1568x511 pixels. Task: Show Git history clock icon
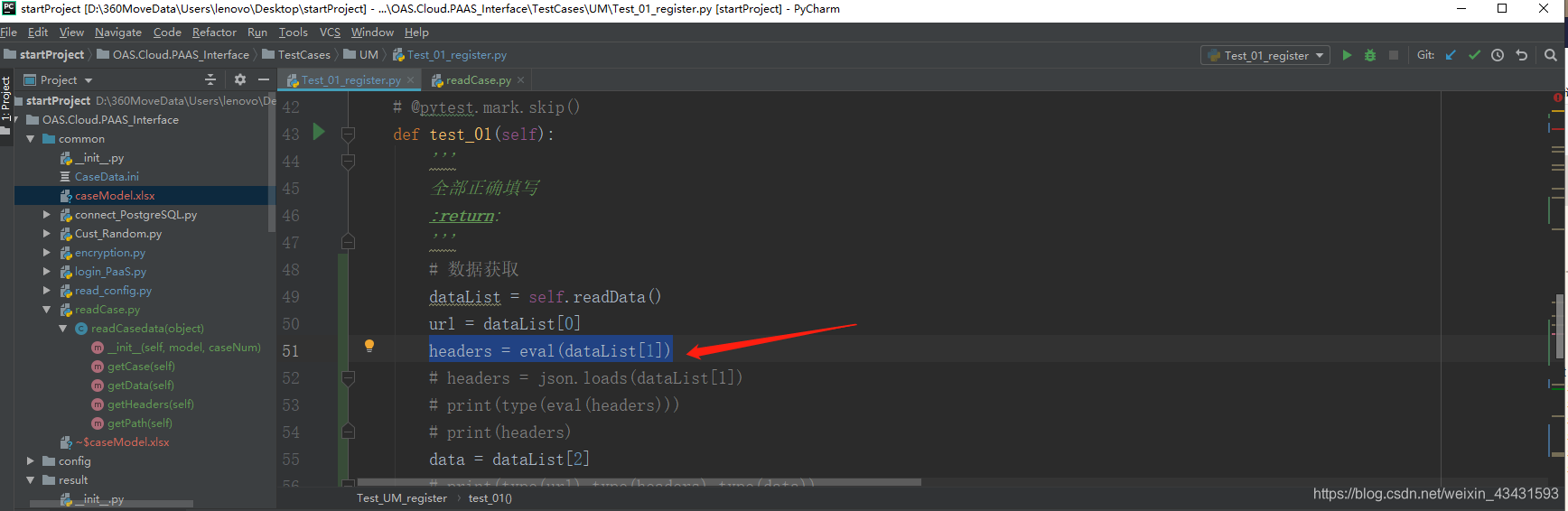click(1498, 55)
